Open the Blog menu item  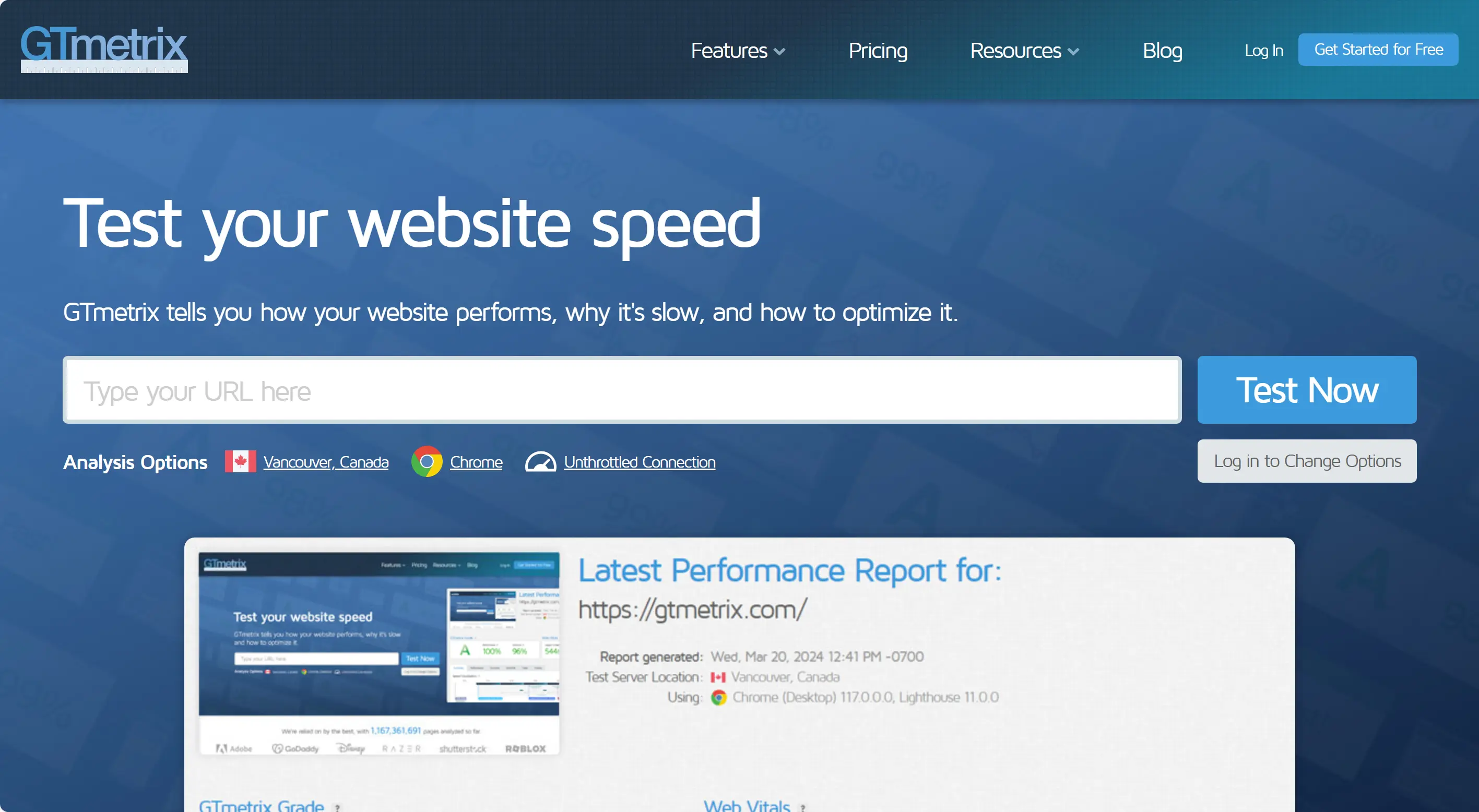click(1162, 51)
